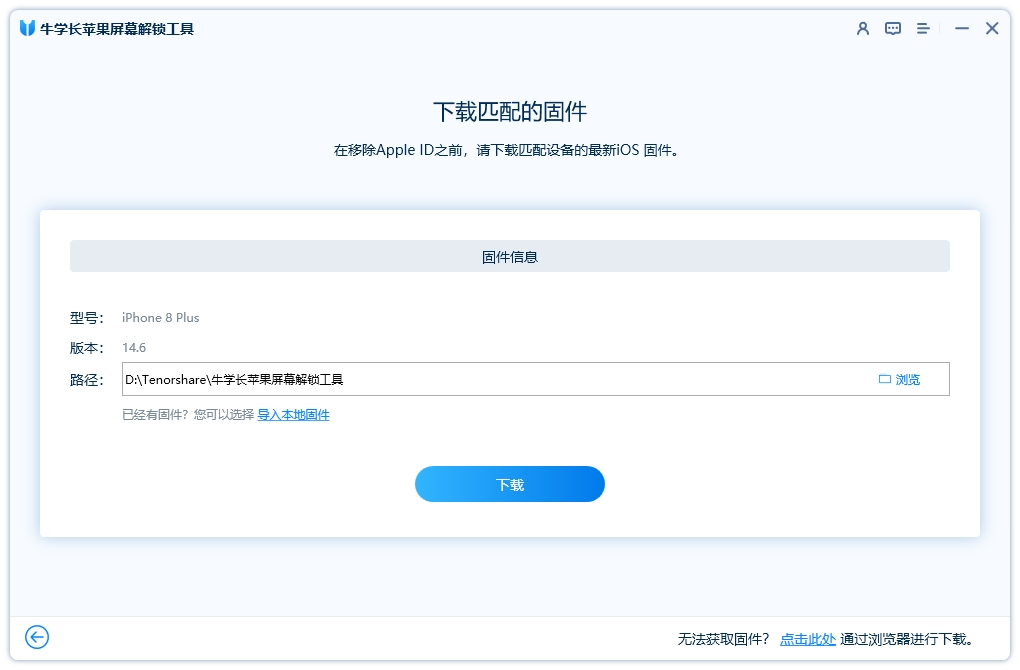Close the unlock tool window
Viewport: 1020px width, 670px height.
click(x=991, y=29)
